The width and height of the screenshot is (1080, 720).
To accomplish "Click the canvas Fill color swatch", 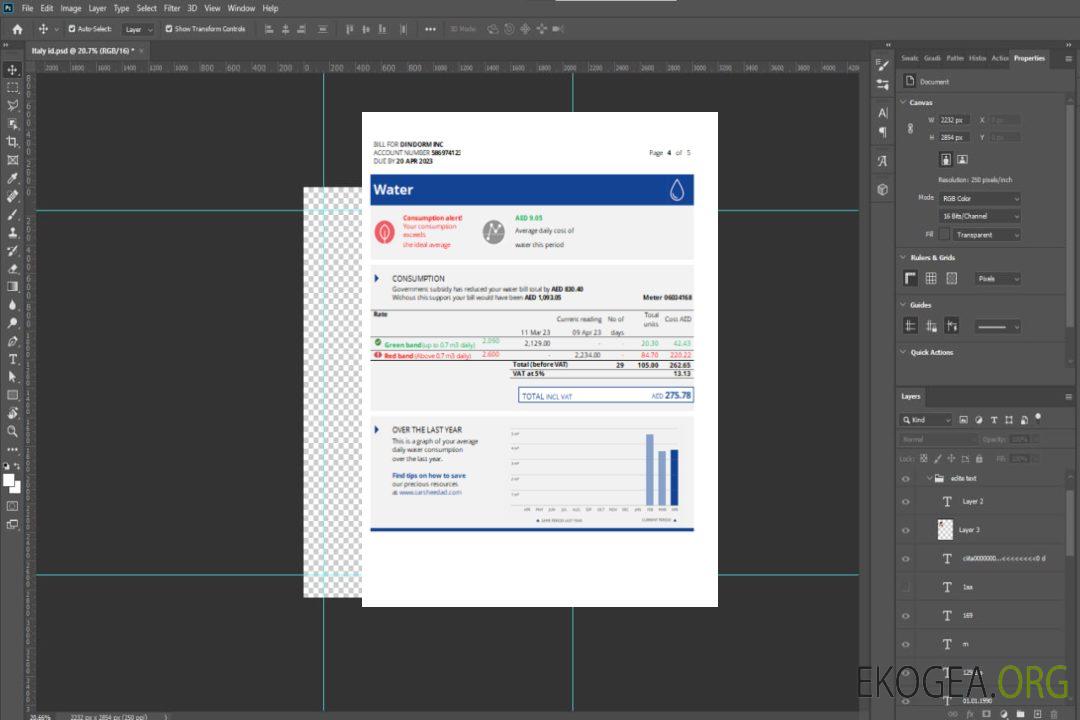I will coord(944,234).
